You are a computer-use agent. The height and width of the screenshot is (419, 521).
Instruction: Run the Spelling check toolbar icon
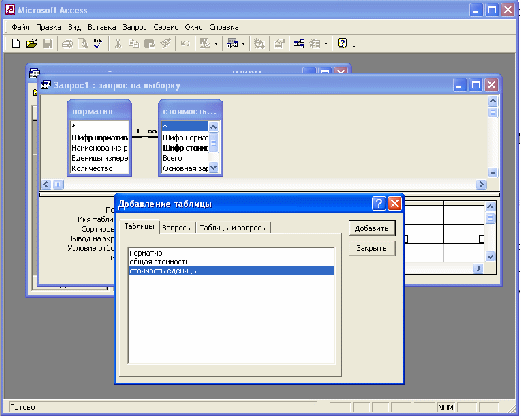click(x=98, y=43)
